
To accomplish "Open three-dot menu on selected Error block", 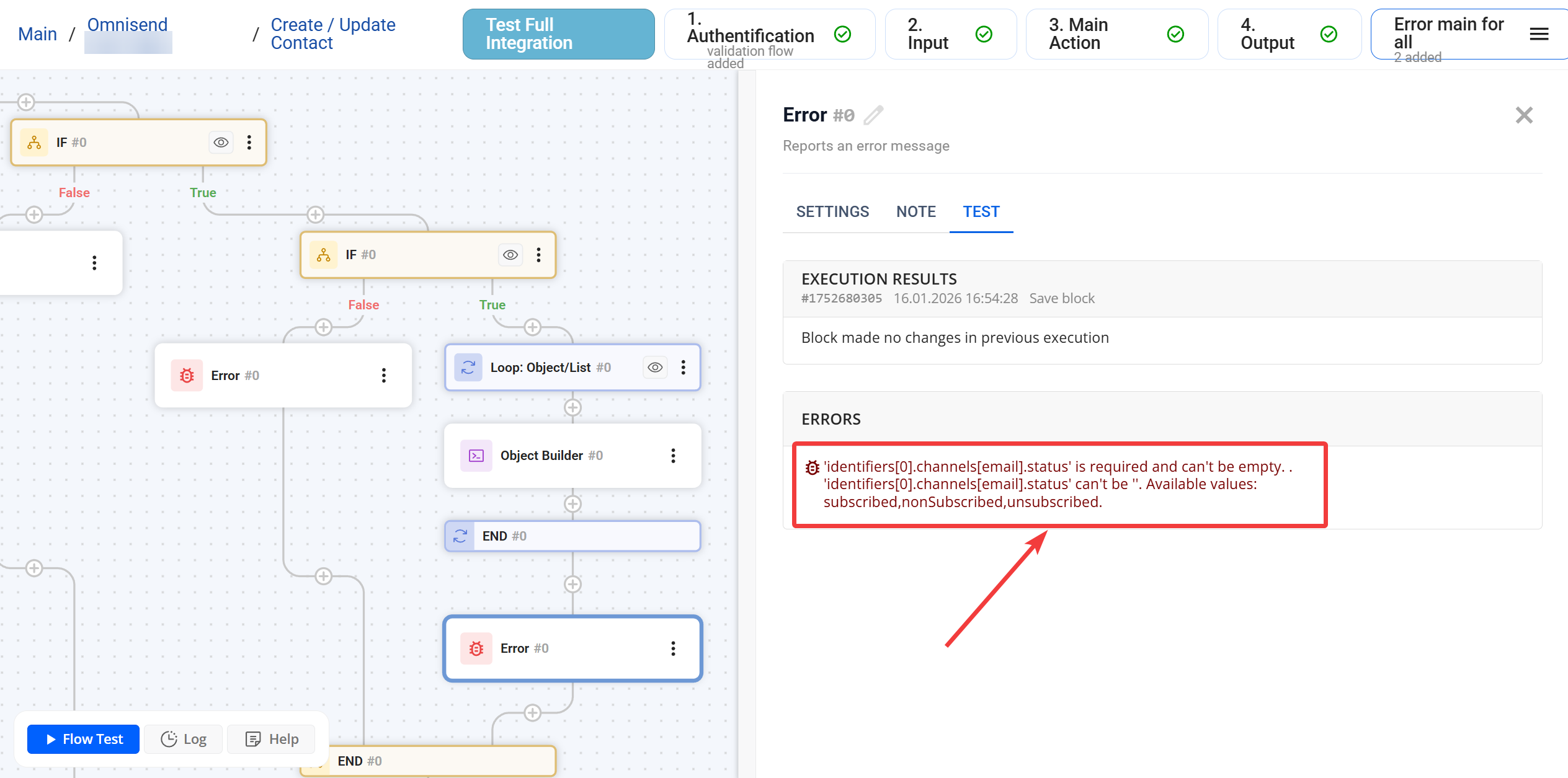I will (x=673, y=648).
